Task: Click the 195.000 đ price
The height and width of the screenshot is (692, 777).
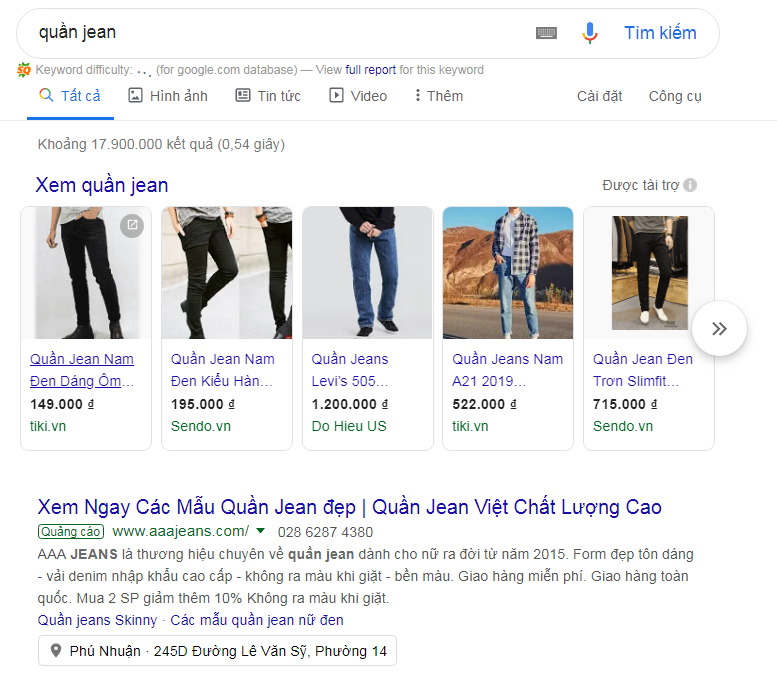Action: [x=203, y=404]
